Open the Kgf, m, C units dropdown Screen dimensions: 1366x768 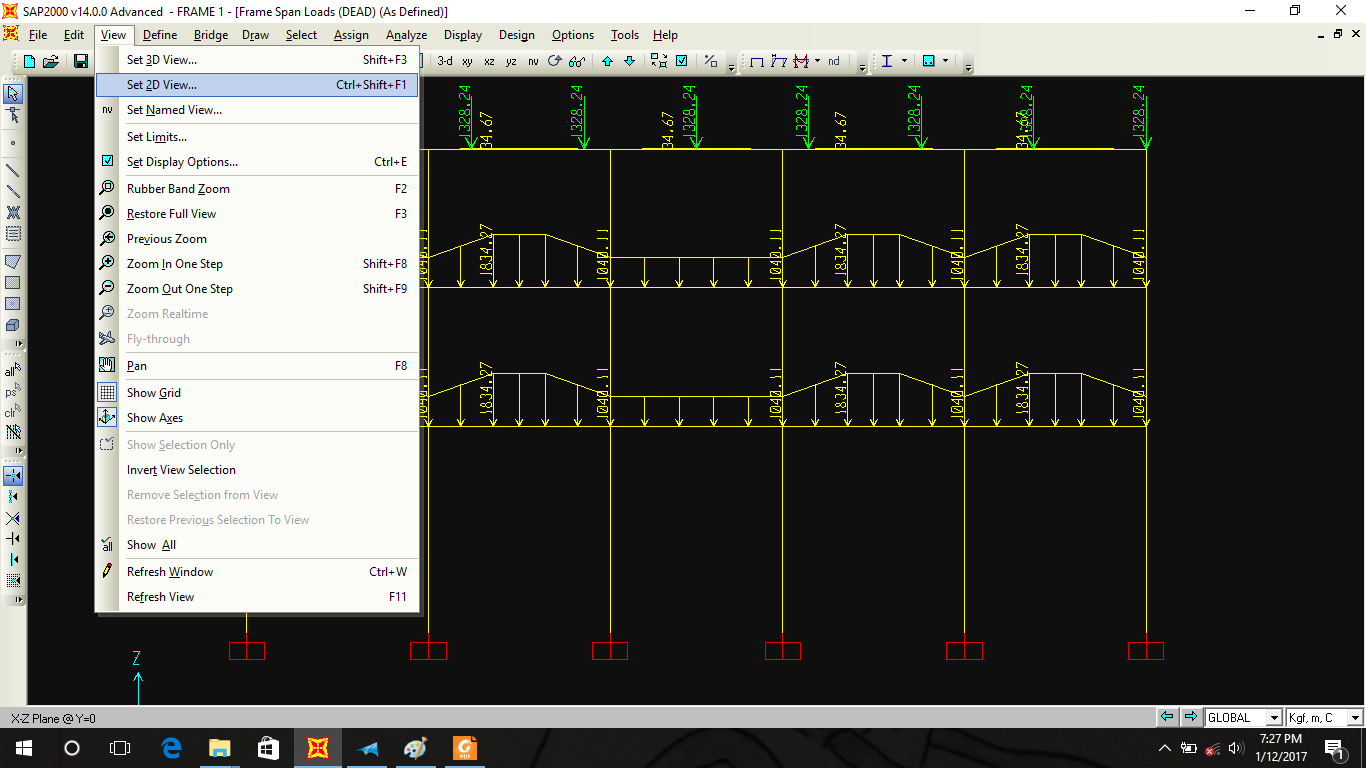pyautogui.click(x=1354, y=718)
